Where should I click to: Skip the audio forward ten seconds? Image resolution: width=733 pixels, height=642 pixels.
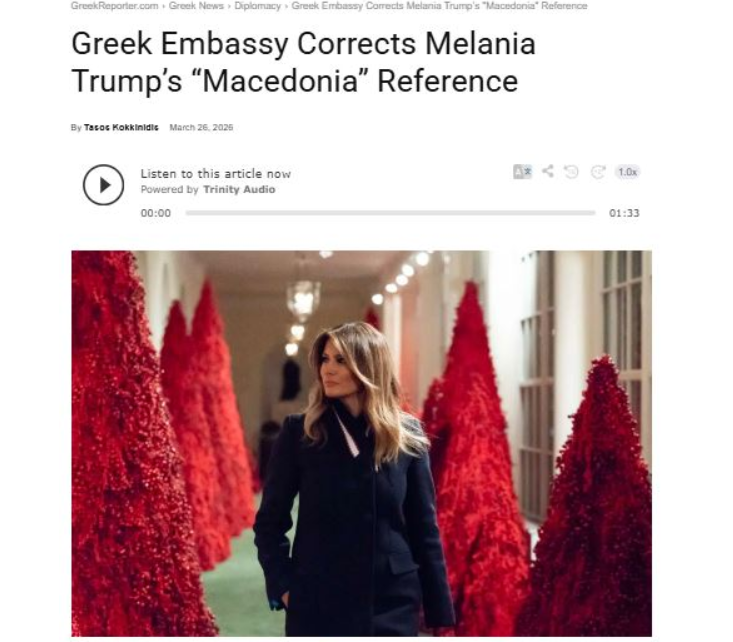point(598,172)
